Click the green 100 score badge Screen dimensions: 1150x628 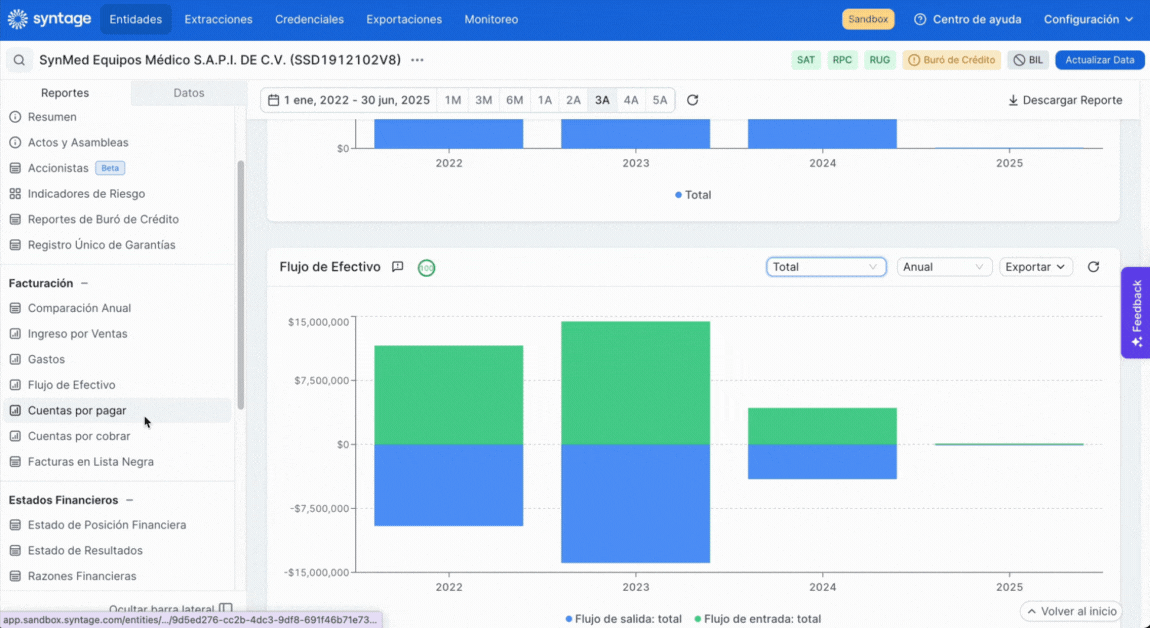click(426, 268)
